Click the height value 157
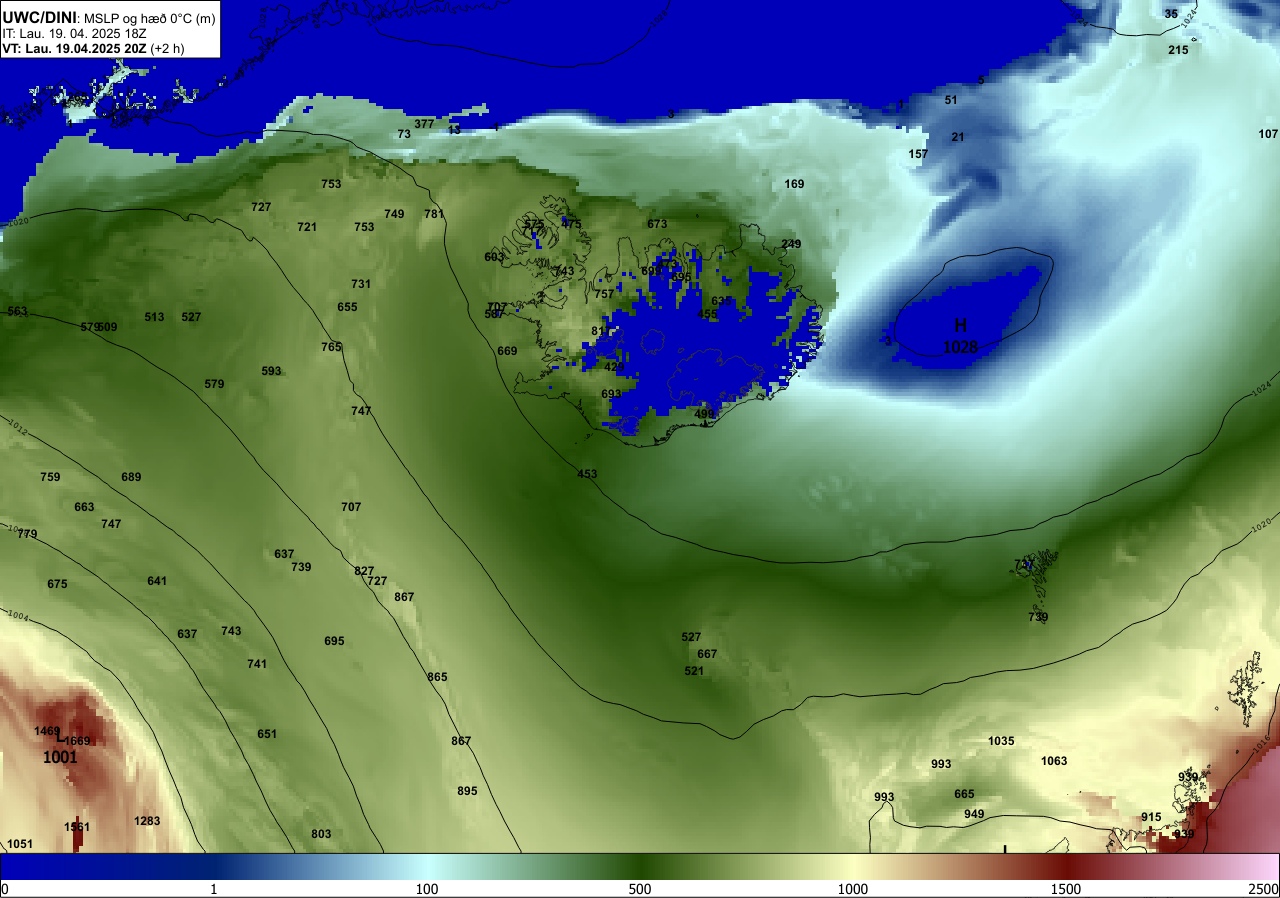Screen dimensions: 1280x898 pyautogui.click(x=918, y=154)
